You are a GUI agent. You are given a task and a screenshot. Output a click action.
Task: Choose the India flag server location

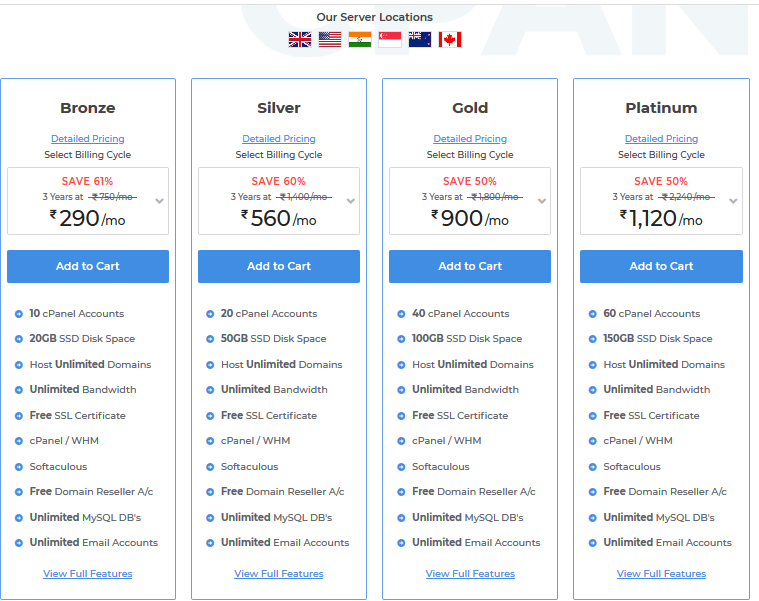tap(360, 40)
